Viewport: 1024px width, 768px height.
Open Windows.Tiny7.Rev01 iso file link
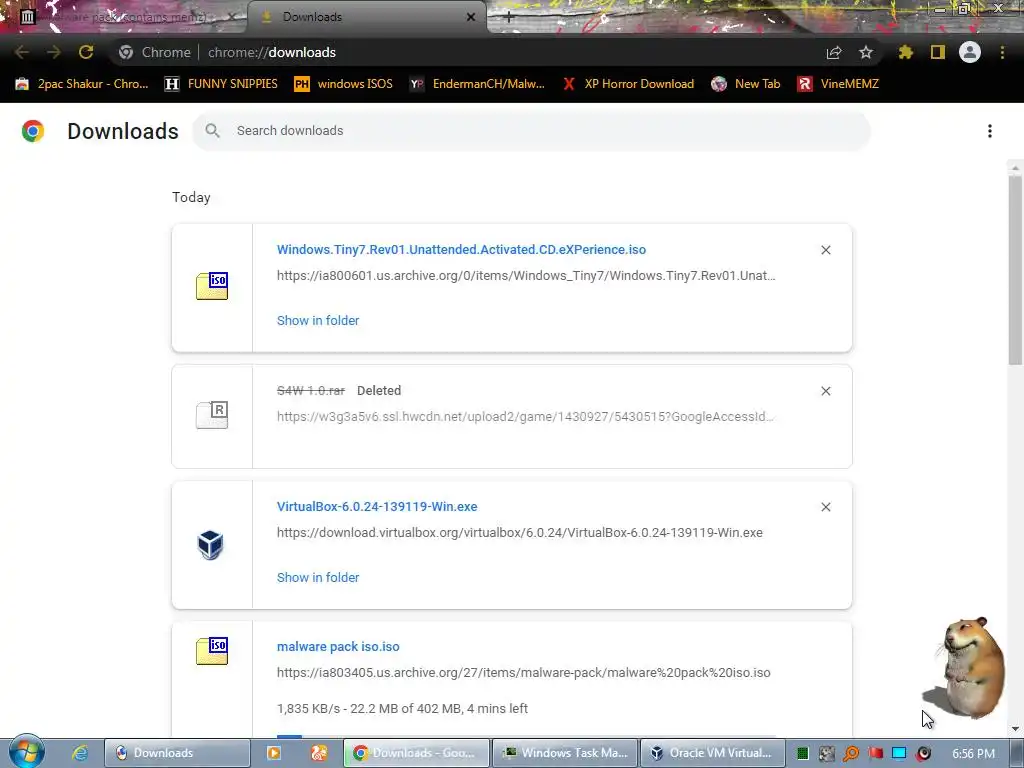click(461, 249)
